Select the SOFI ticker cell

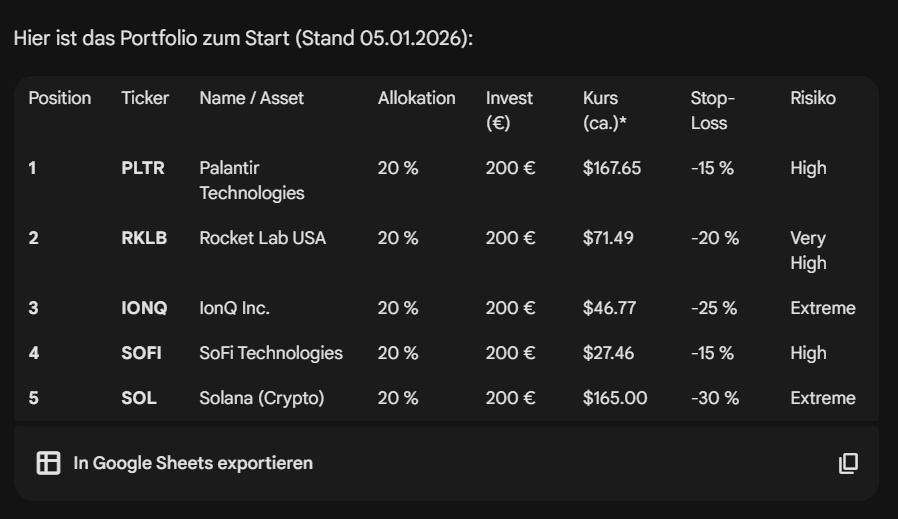[x=141, y=353]
